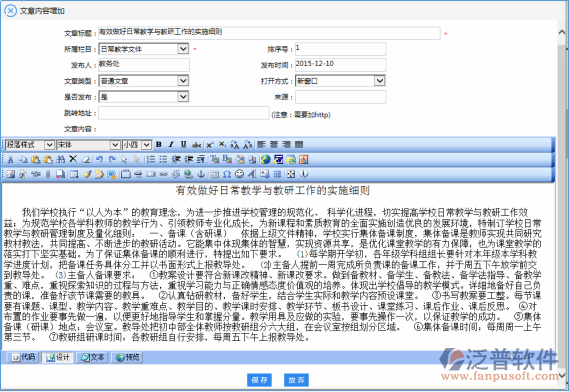Insert emoticon smiley
Screen dimensions: 569x392
(x=239, y=174)
